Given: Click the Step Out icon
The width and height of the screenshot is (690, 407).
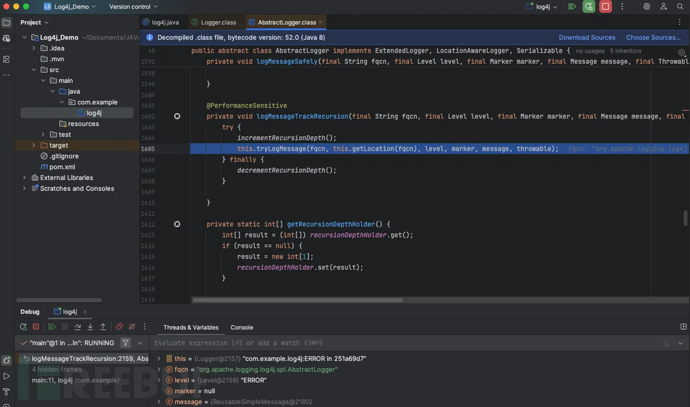Looking at the screenshot, I should click(x=103, y=327).
